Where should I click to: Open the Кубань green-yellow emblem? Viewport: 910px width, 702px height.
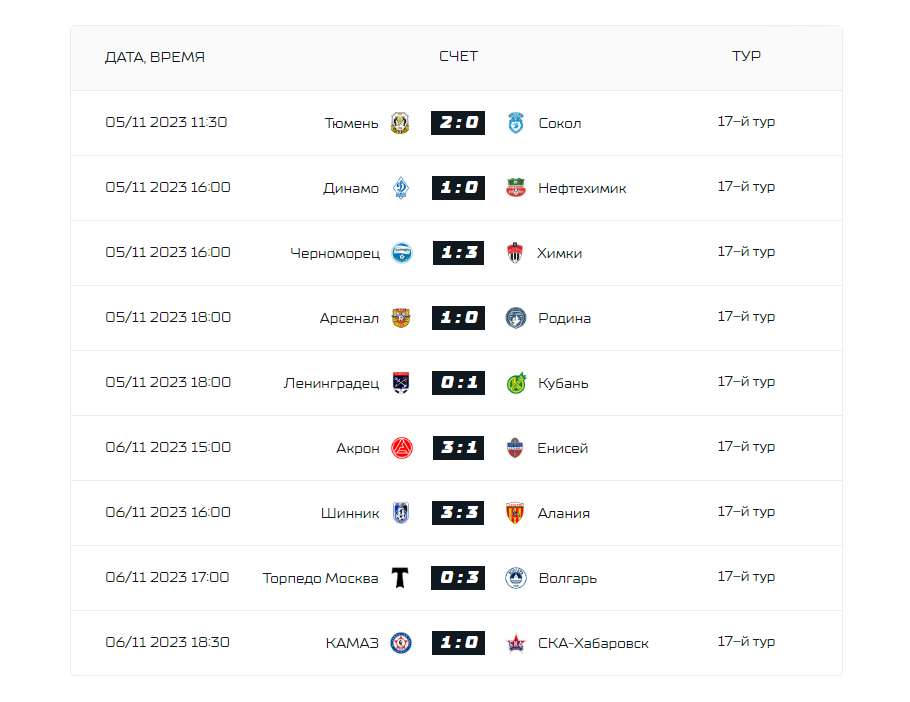point(517,383)
